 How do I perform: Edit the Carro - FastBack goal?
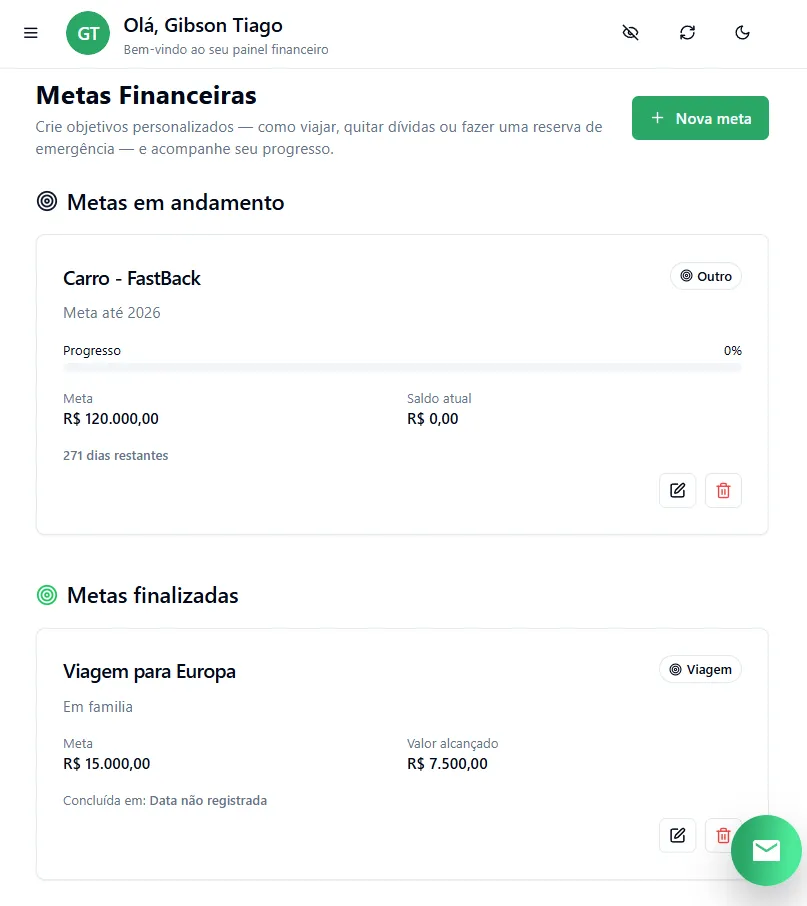tap(677, 490)
